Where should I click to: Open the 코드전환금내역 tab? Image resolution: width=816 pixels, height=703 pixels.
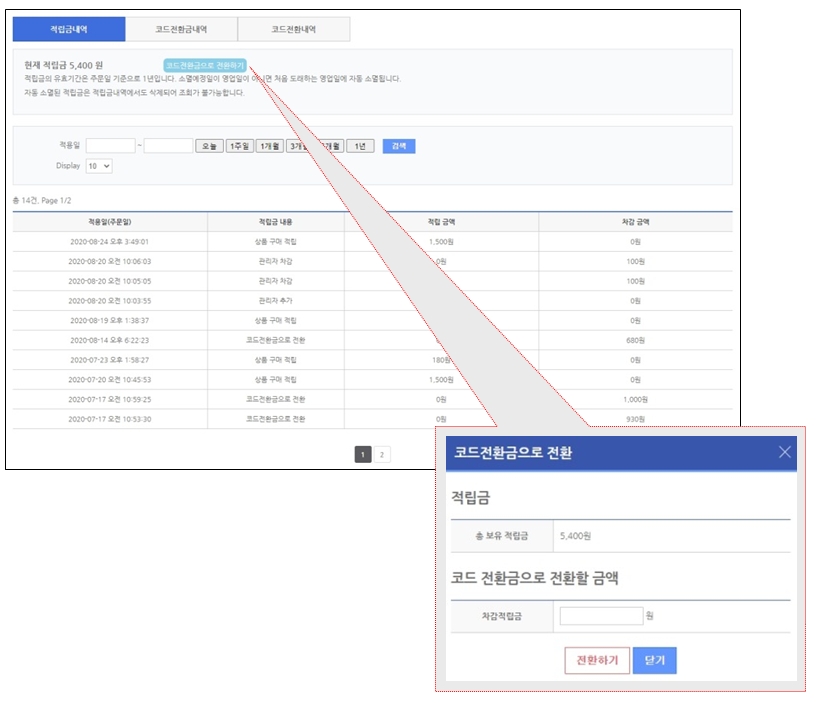(181, 30)
